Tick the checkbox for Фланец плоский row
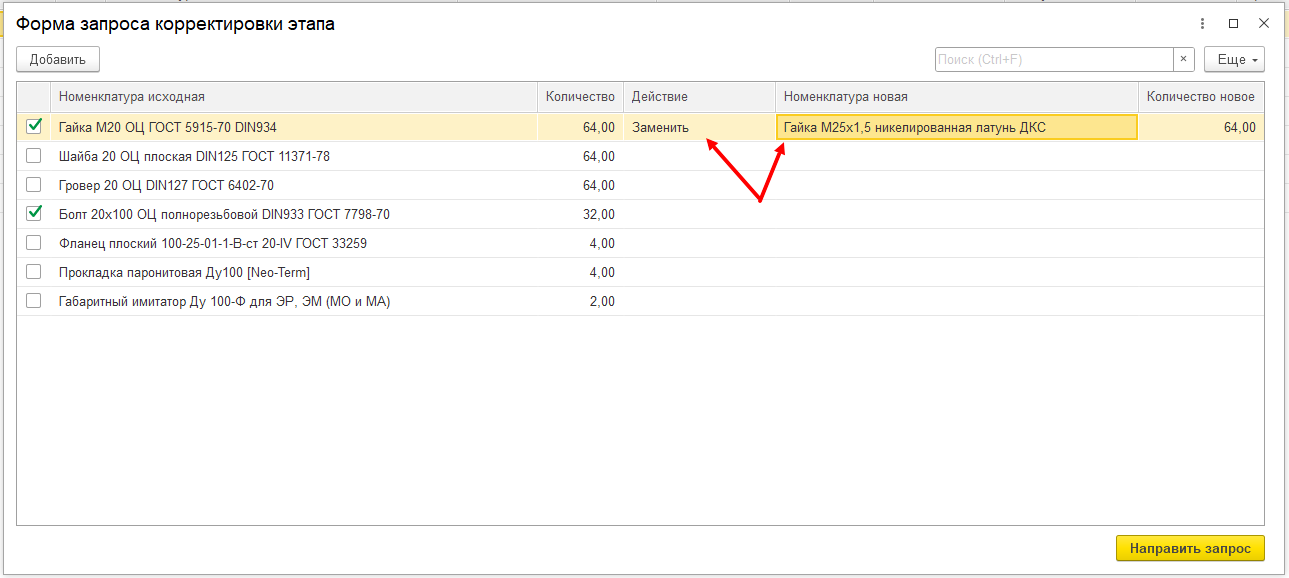 pos(34,243)
